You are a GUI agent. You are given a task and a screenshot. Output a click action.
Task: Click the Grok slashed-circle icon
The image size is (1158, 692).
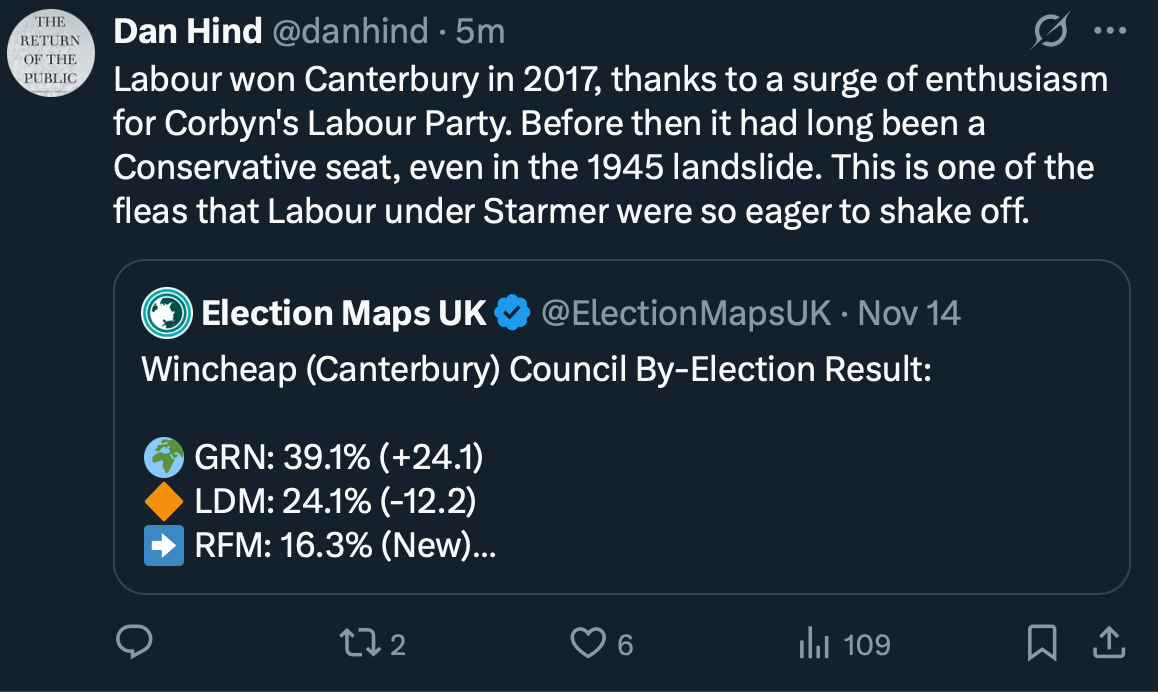(1051, 32)
